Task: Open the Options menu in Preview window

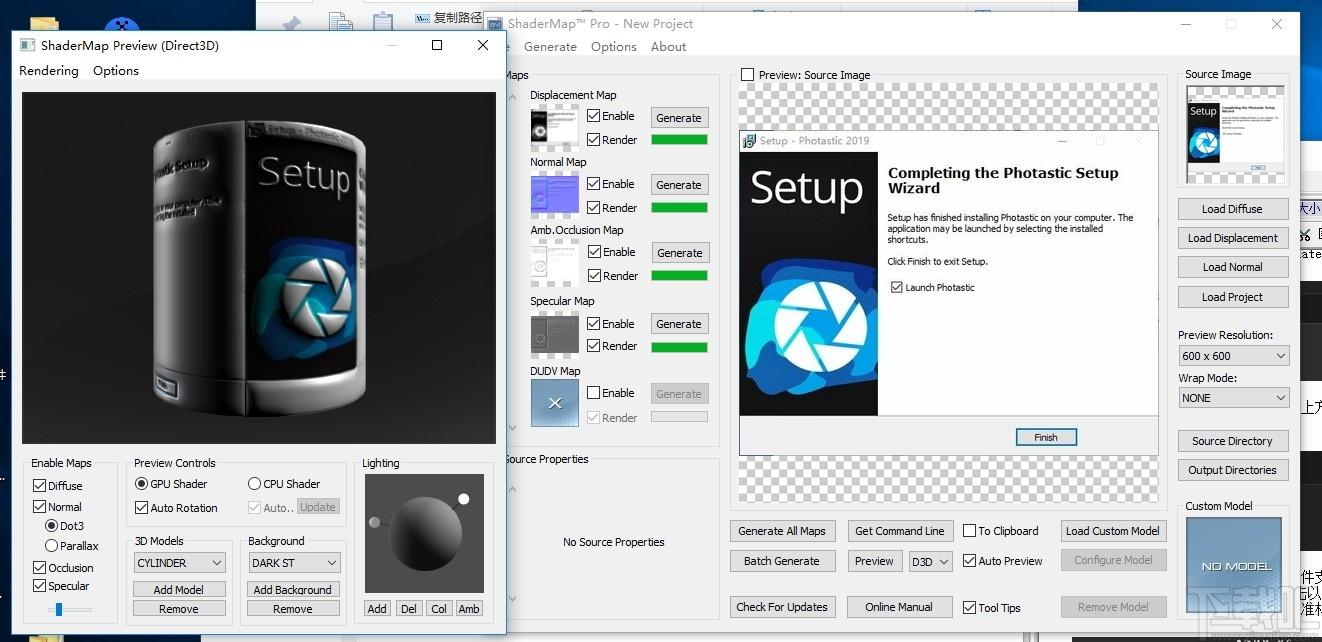Action: pyautogui.click(x=116, y=70)
